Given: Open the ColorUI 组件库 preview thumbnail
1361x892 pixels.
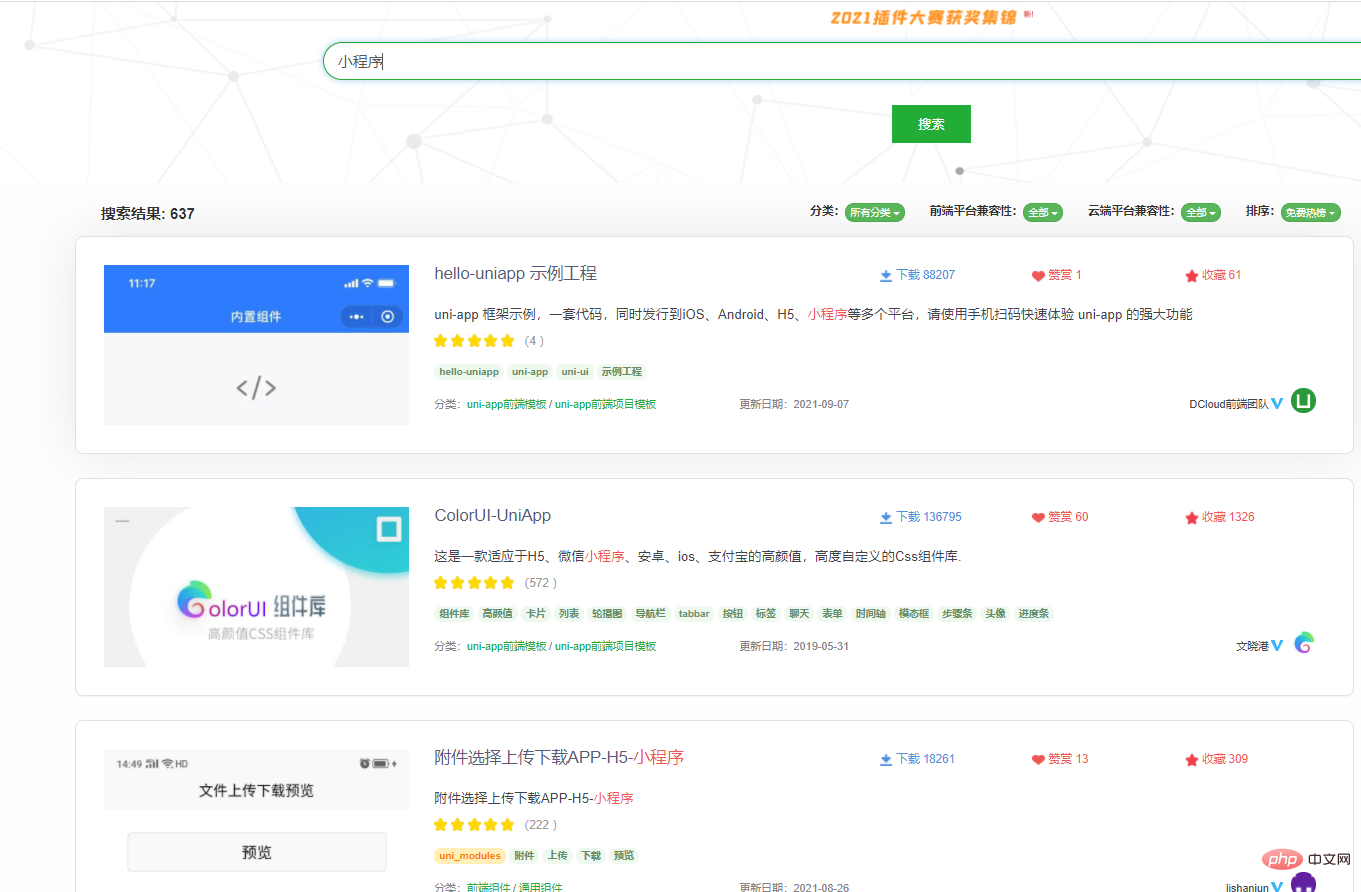Looking at the screenshot, I should pos(256,587).
